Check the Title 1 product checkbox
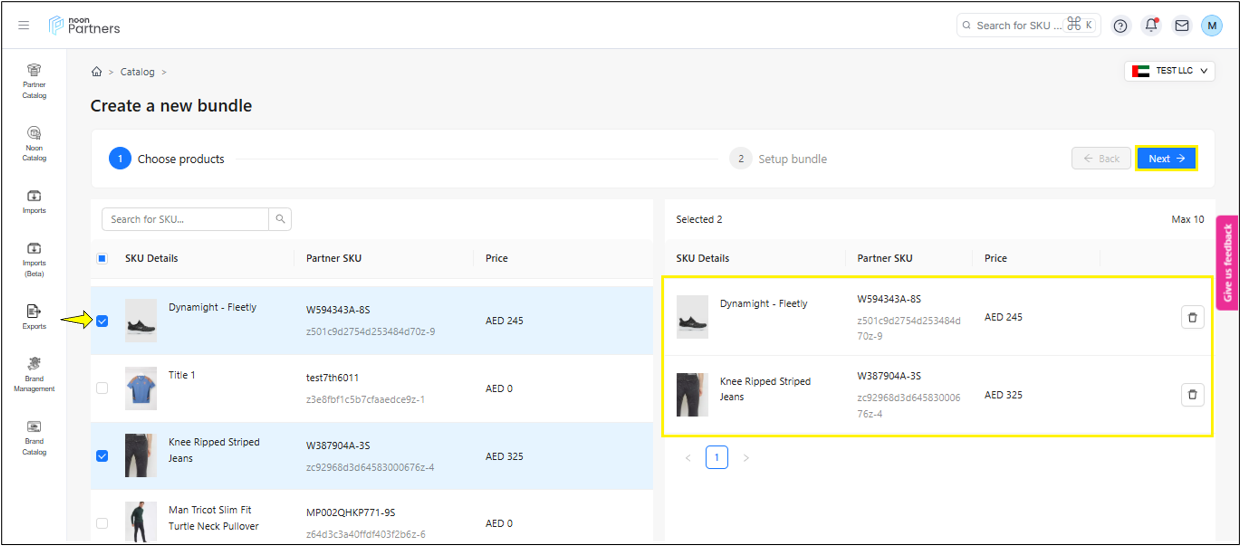The height and width of the screenshot is (547, 1244). 102,388
